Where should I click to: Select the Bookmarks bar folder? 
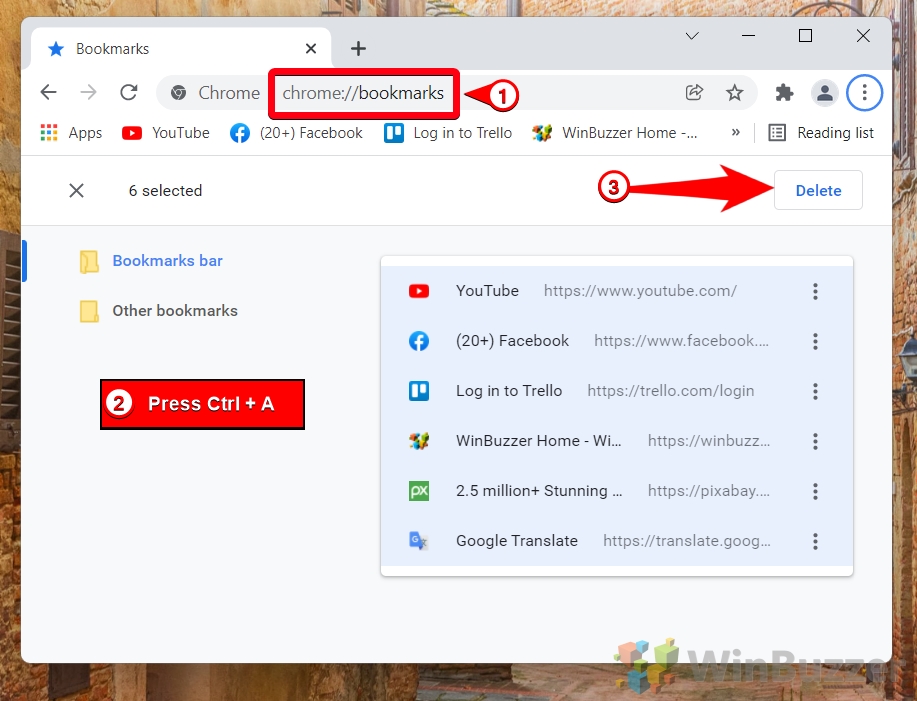tap(167, 261)
